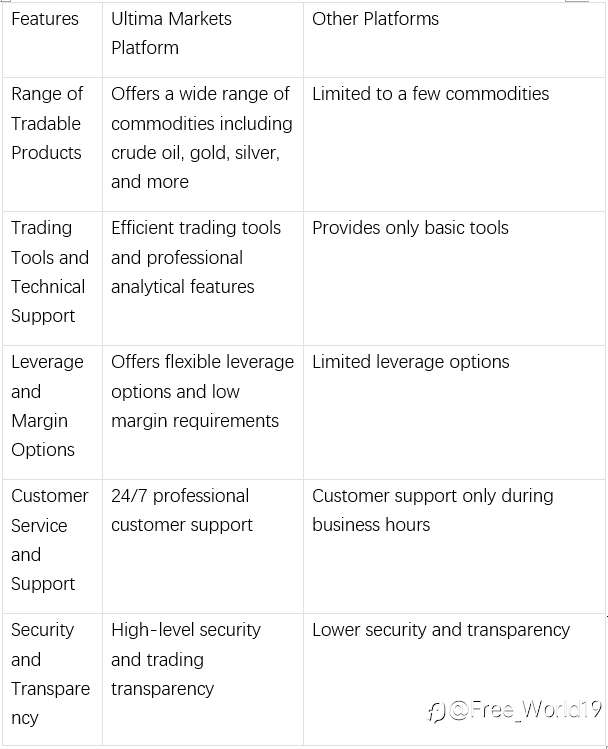Select the Features header cell
608x749 pixels.
[53, 40]
